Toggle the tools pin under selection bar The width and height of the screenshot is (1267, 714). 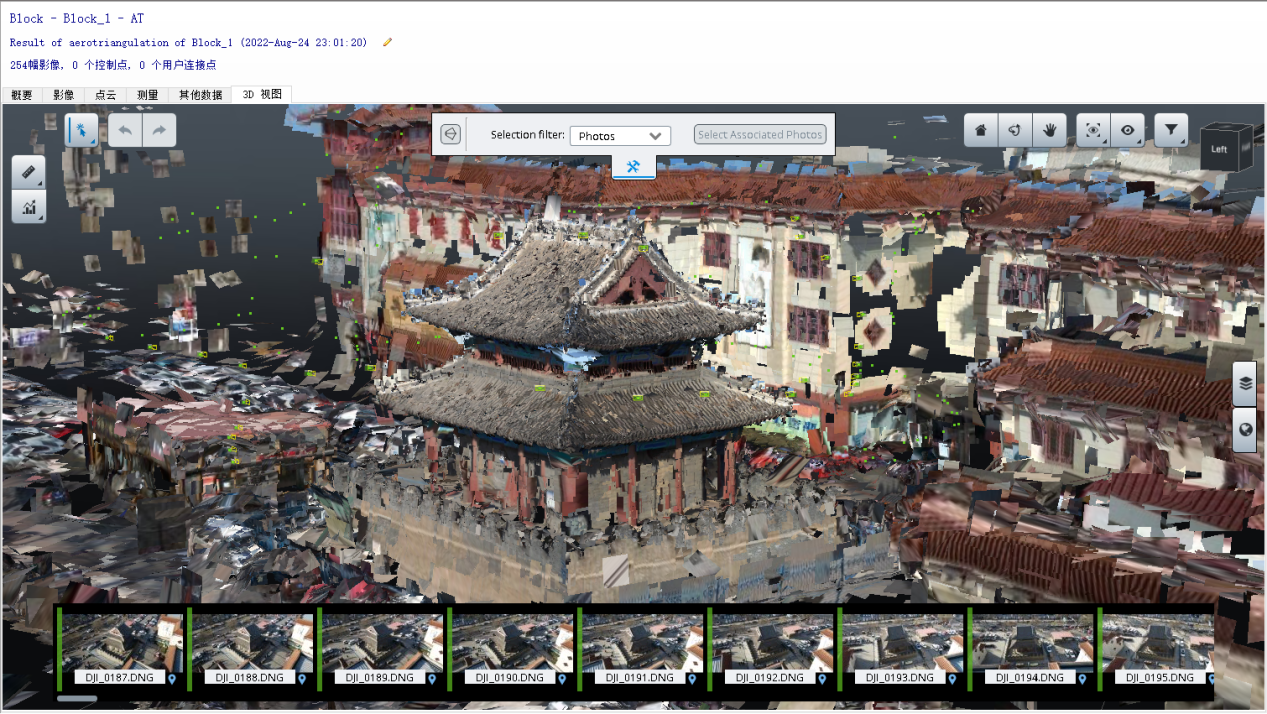point(633,167)
